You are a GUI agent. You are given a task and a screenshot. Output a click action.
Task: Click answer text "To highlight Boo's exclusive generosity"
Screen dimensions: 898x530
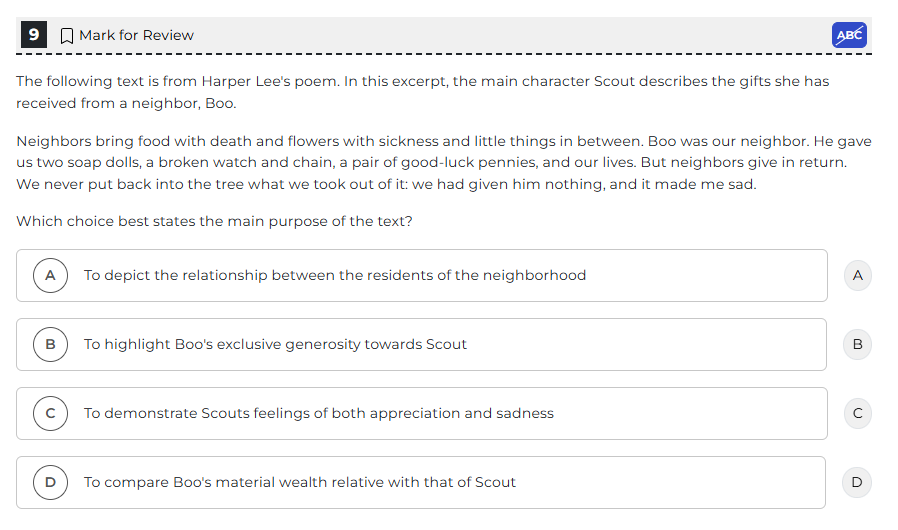pos(275,344)
